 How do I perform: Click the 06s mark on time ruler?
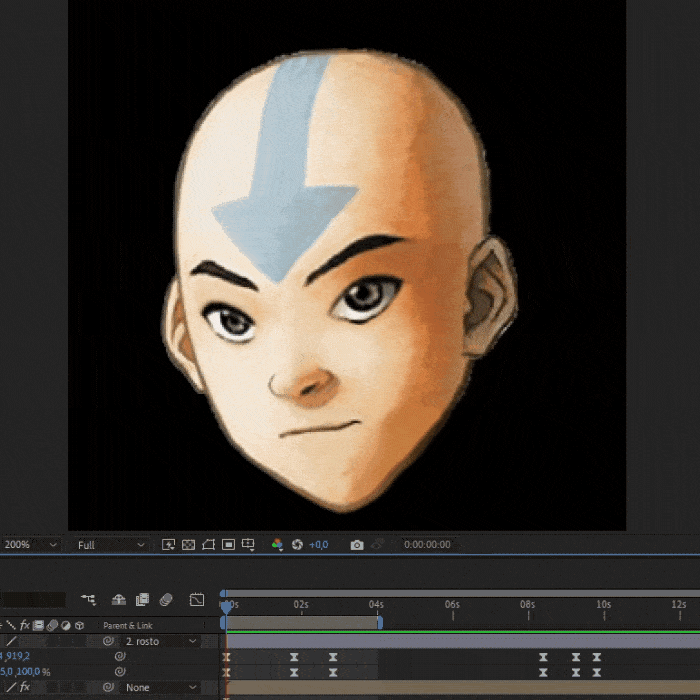point(452,604)
